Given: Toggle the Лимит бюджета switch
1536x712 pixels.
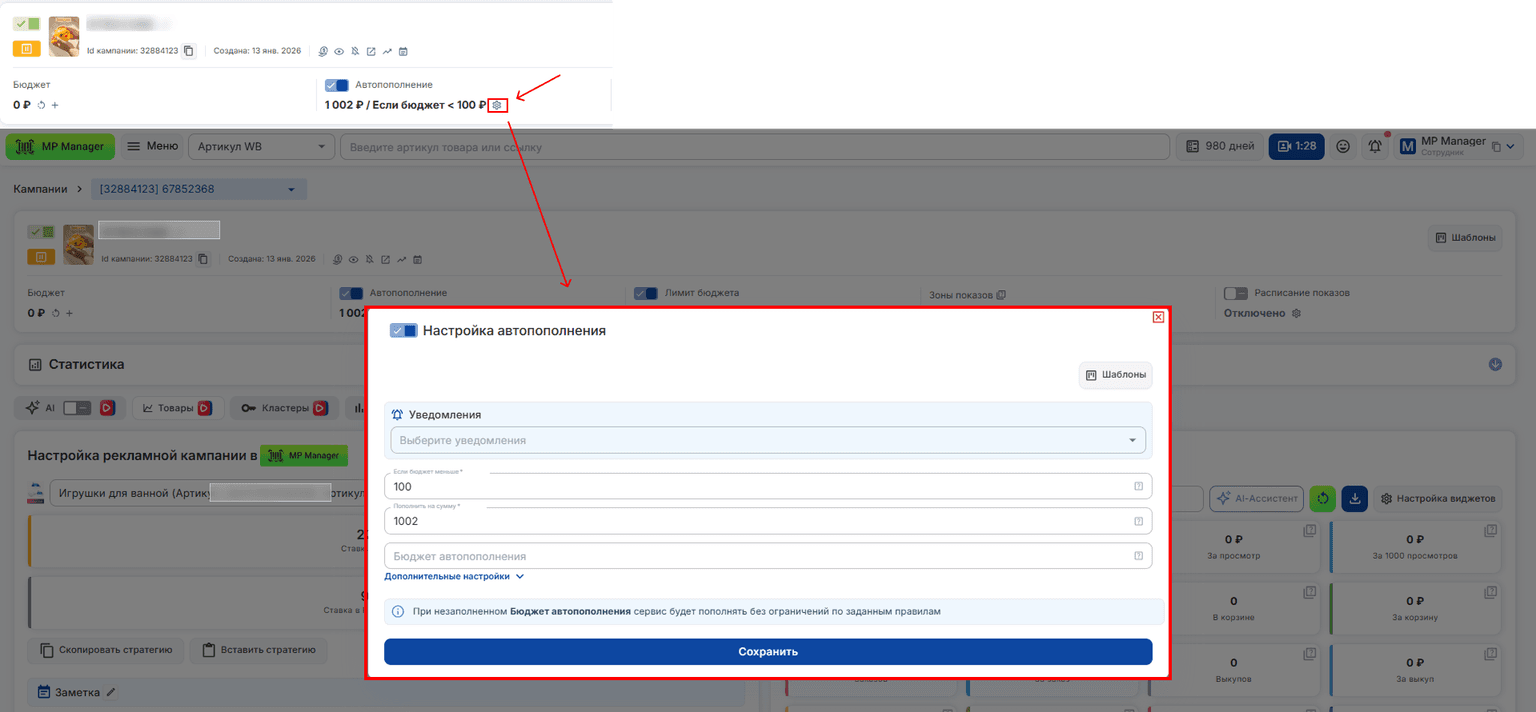Looking at the screenshot, I should (646, 294).
